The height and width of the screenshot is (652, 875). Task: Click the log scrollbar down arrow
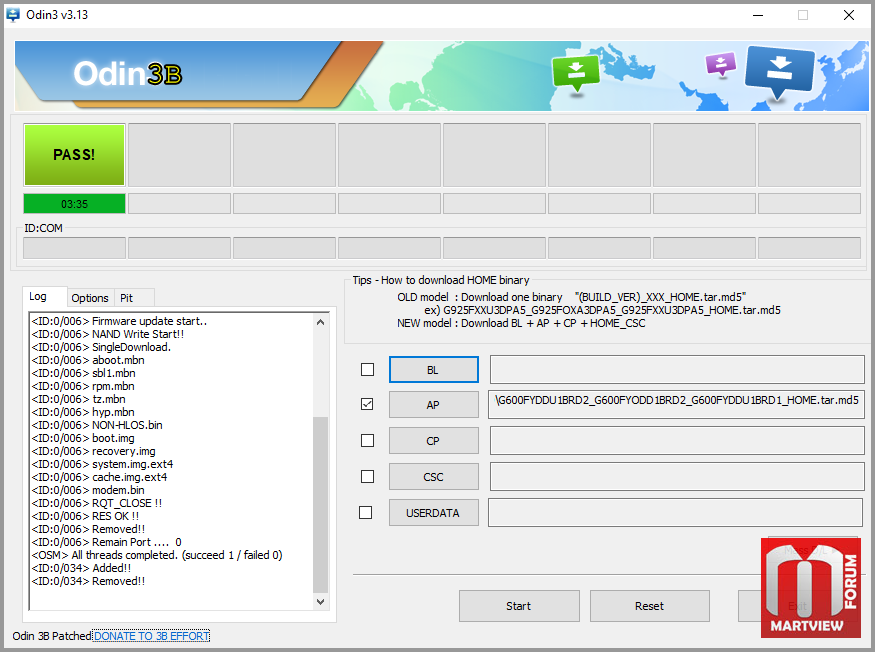(x=320, y=602)
